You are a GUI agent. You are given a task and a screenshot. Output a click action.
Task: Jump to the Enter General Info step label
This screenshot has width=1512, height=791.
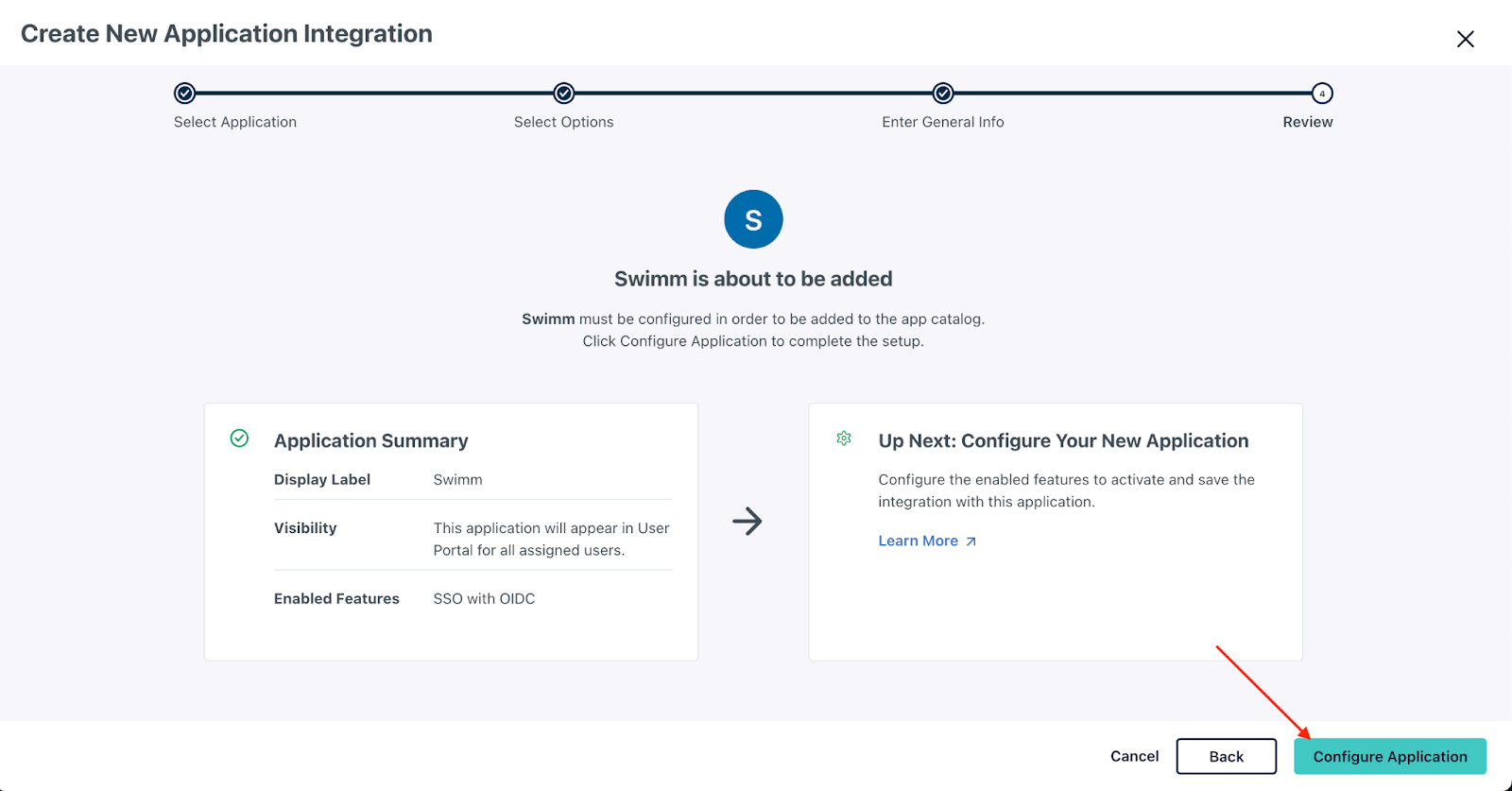coord(943,122)
